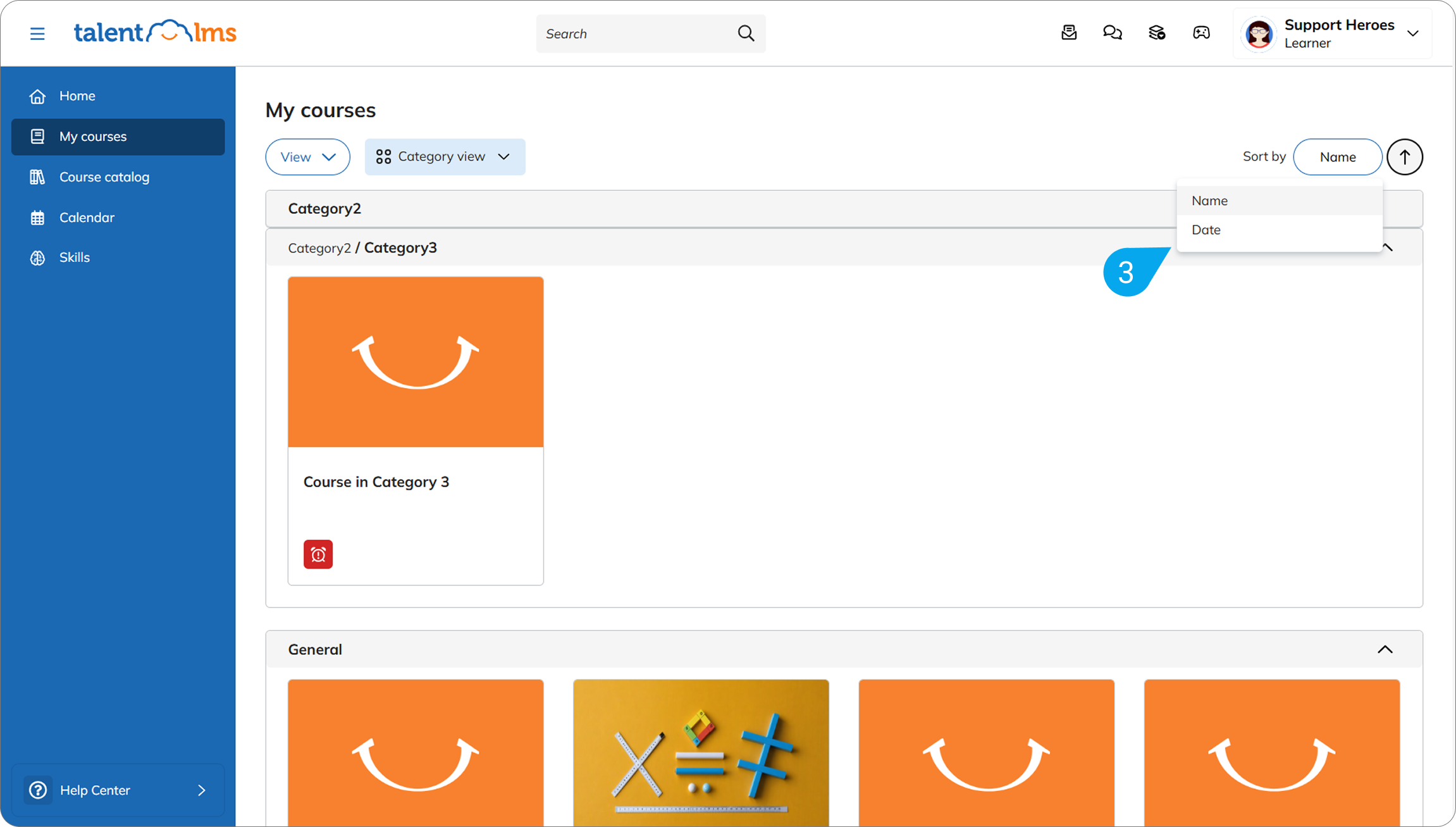Expand the Support Heroes user menu chevron
This screenshot has width=1456, height=827.
(x=1413, y=34)
